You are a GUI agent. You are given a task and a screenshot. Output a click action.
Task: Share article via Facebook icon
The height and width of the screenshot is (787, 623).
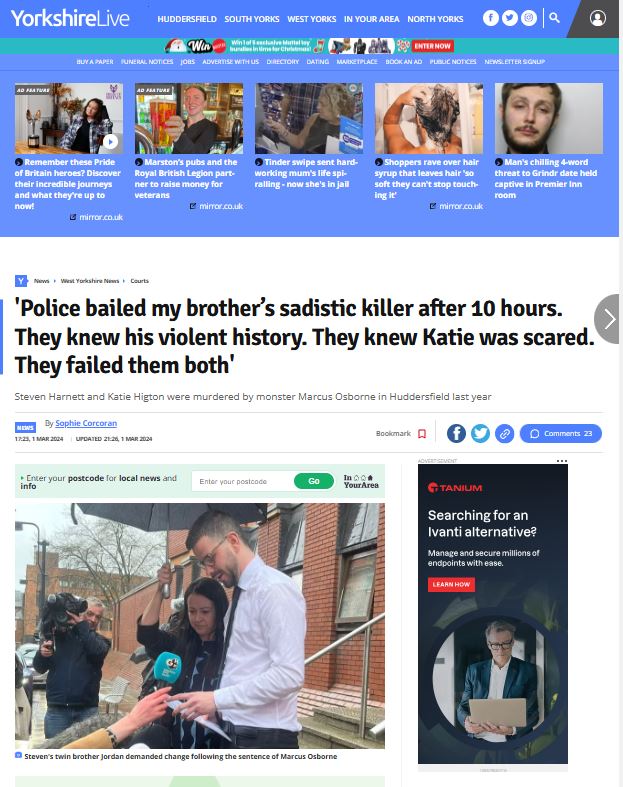[x=456, y=433]
